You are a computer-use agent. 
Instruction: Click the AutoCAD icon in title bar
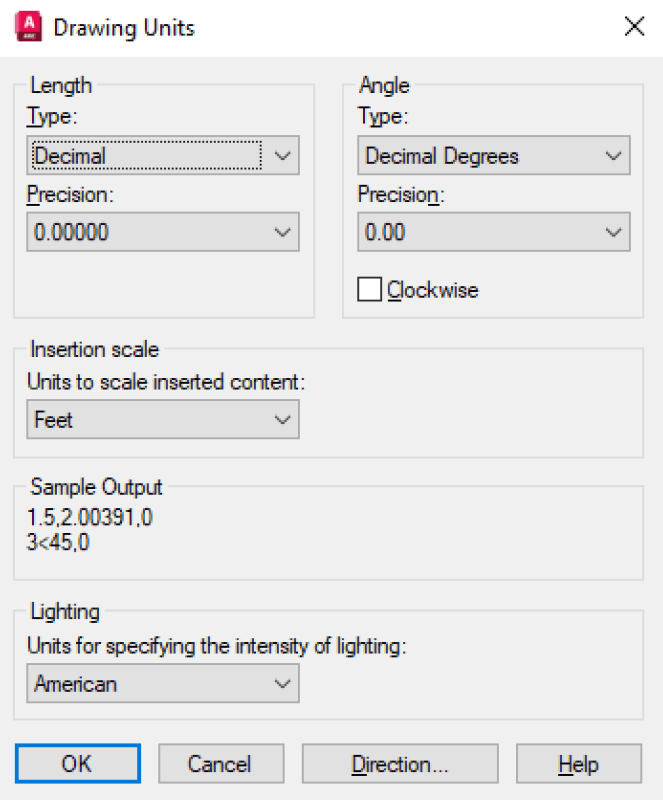coord(29,27)
